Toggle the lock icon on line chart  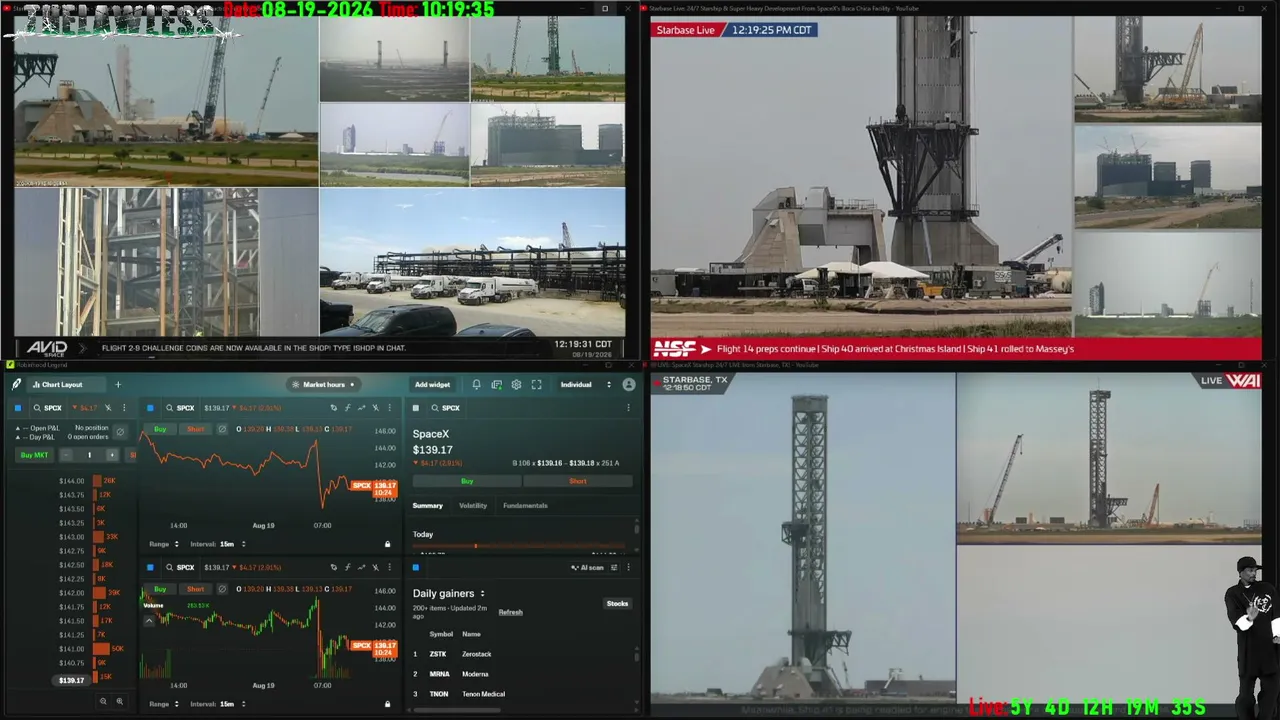pyautogui.click(x=388, y=544)
